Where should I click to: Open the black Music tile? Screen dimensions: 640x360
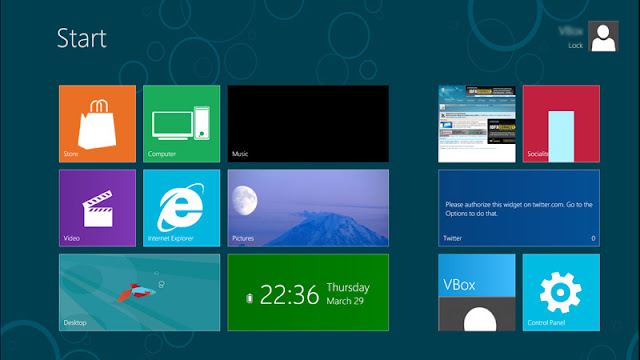click(308, 124)
